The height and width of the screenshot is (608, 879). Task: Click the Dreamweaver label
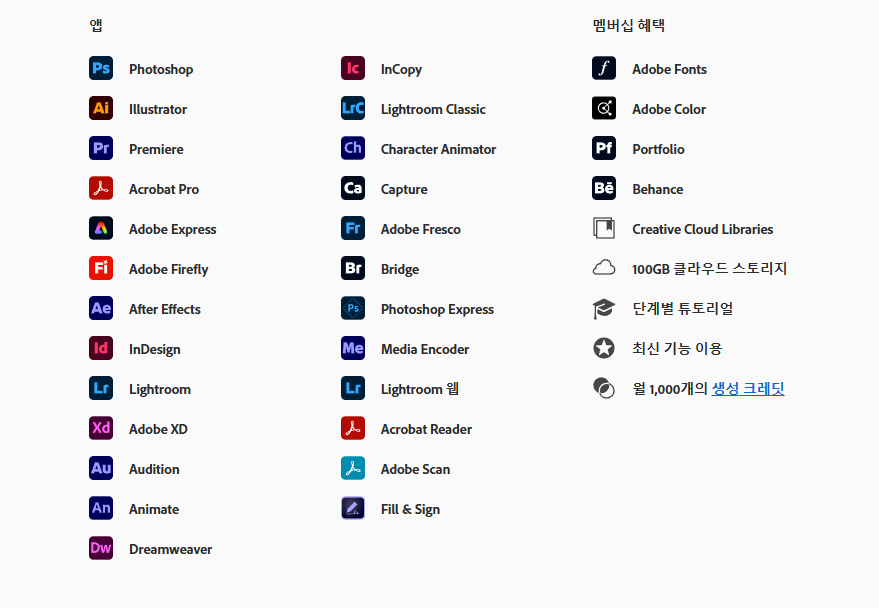[x=170, y=549]
